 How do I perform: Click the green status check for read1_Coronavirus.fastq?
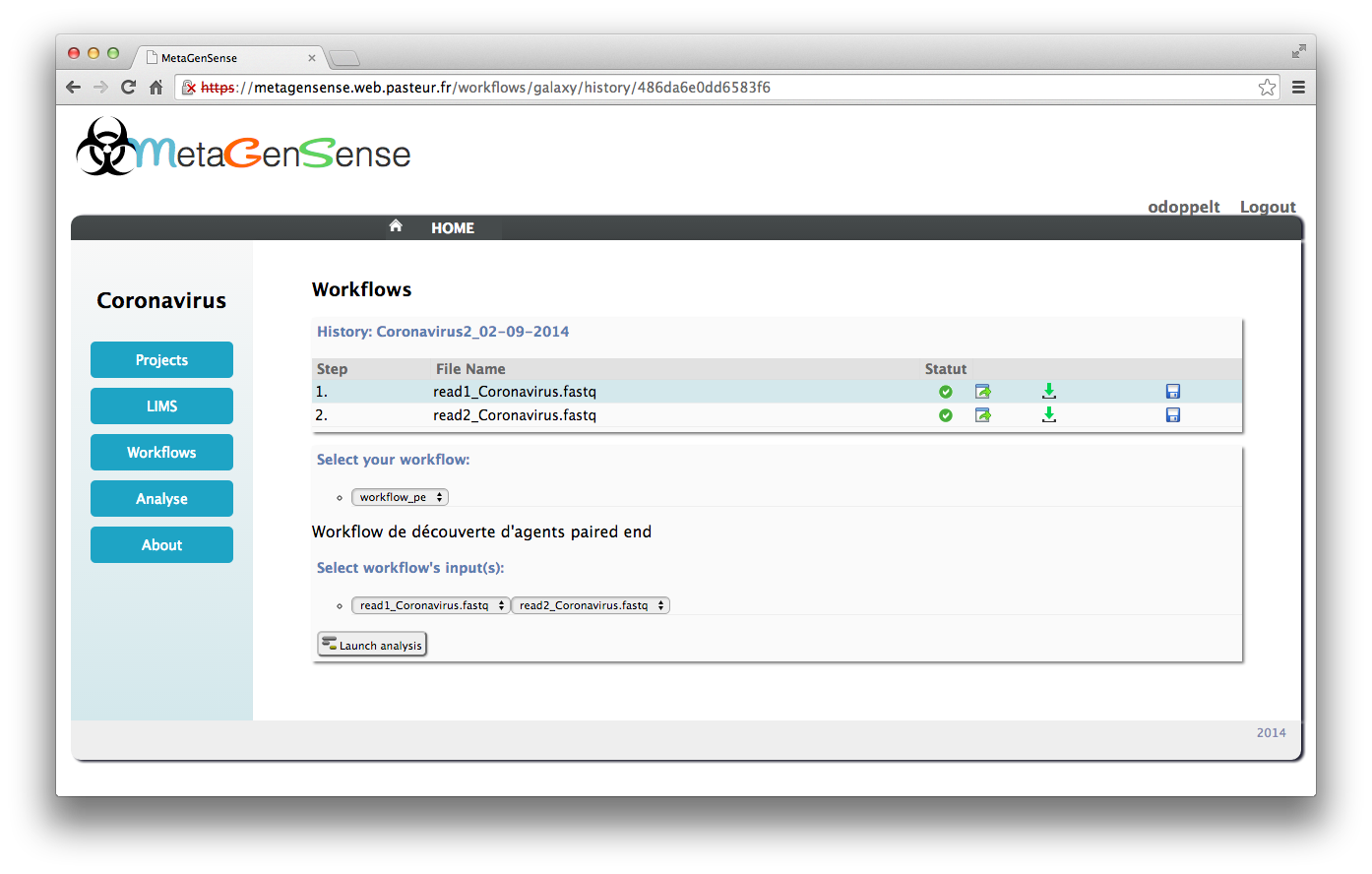click(946, 392)
